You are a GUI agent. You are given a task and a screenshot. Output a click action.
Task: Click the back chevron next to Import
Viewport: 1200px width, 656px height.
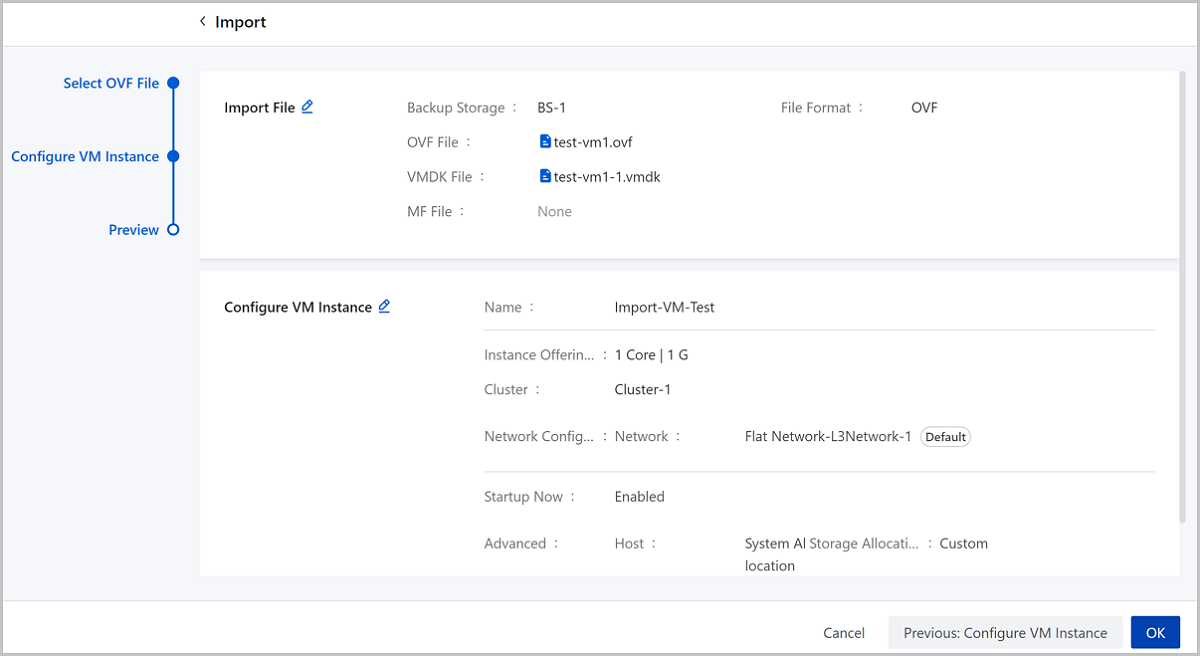click(203, 21)
